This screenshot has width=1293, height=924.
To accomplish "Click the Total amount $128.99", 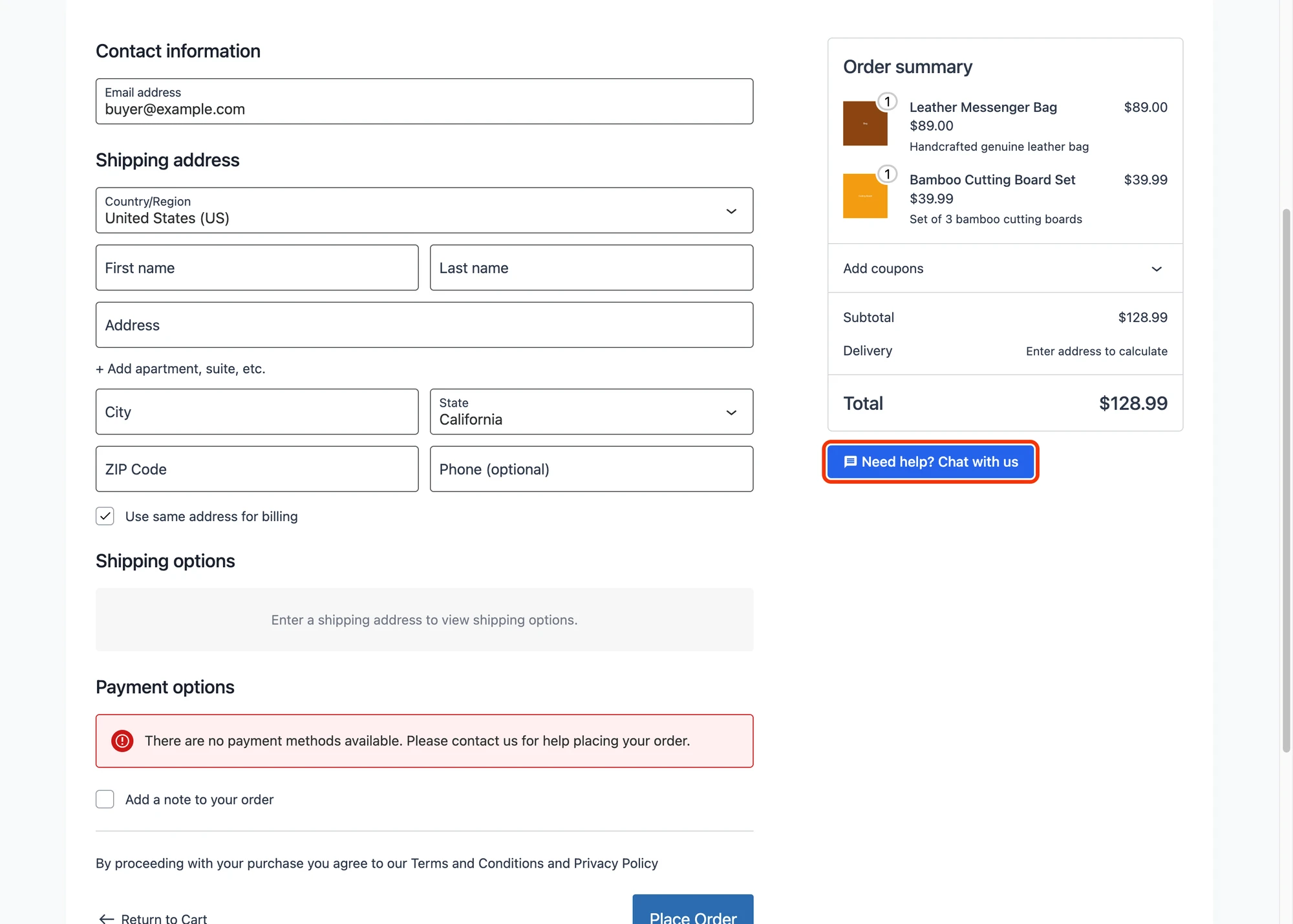I will (x=1133, y=403).
